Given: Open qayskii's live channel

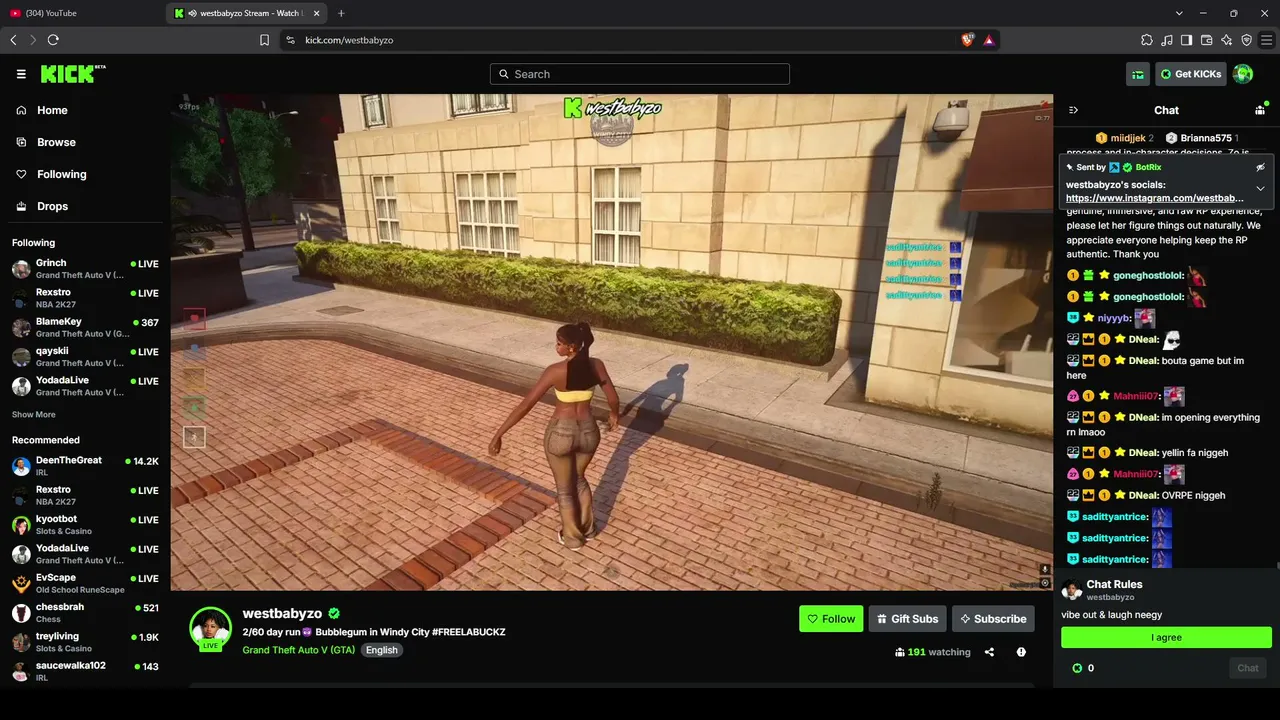Looking at the screenshot, I should (x=85, y=357).
